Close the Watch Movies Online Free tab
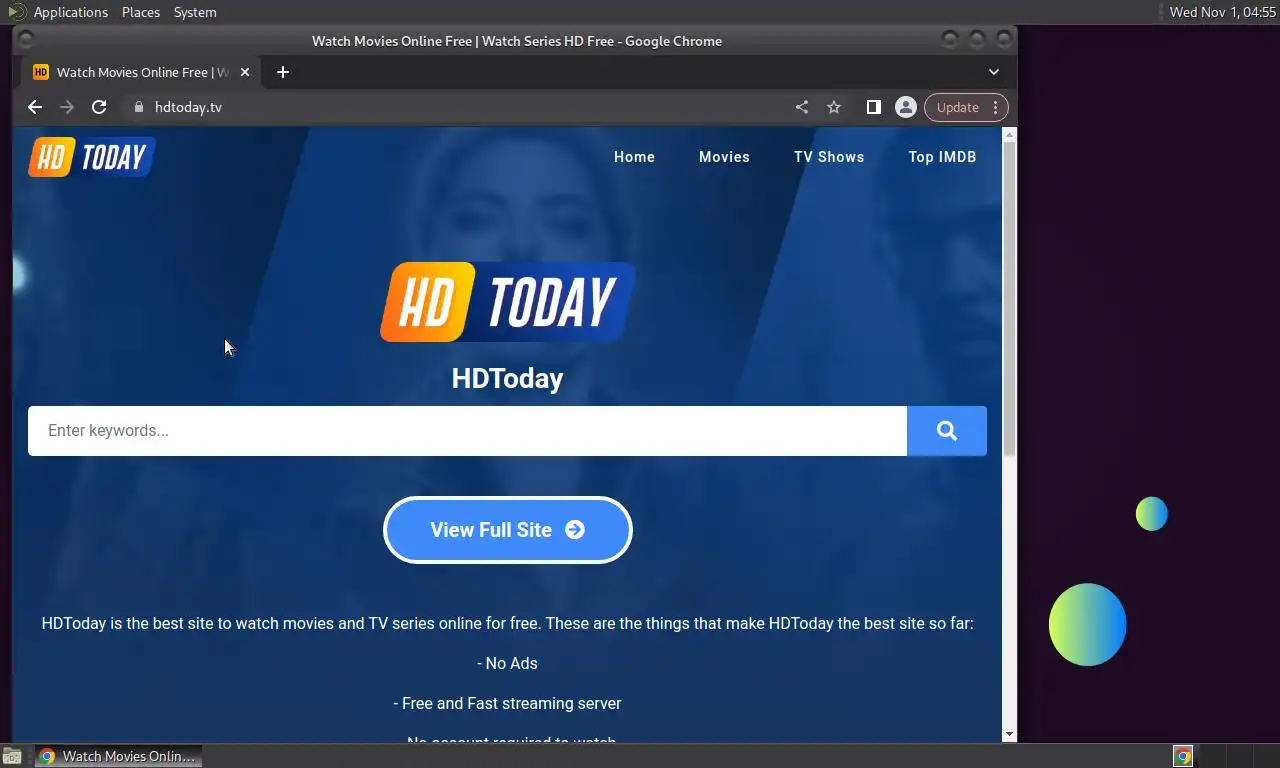The image size is (1280, 768). [245, 72]
